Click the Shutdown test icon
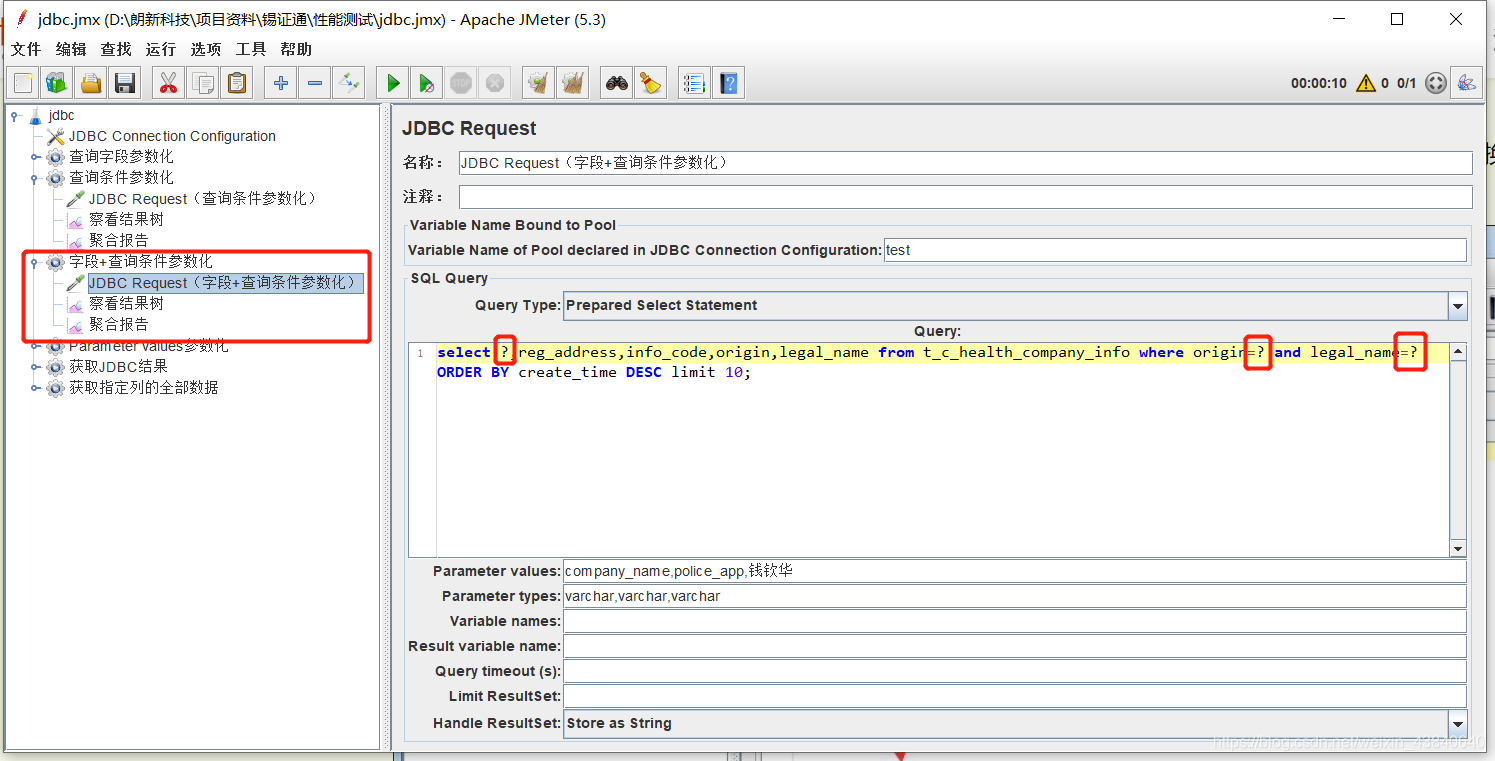Viewport: 1495px width, 761px height. click(x=494, y=83)
